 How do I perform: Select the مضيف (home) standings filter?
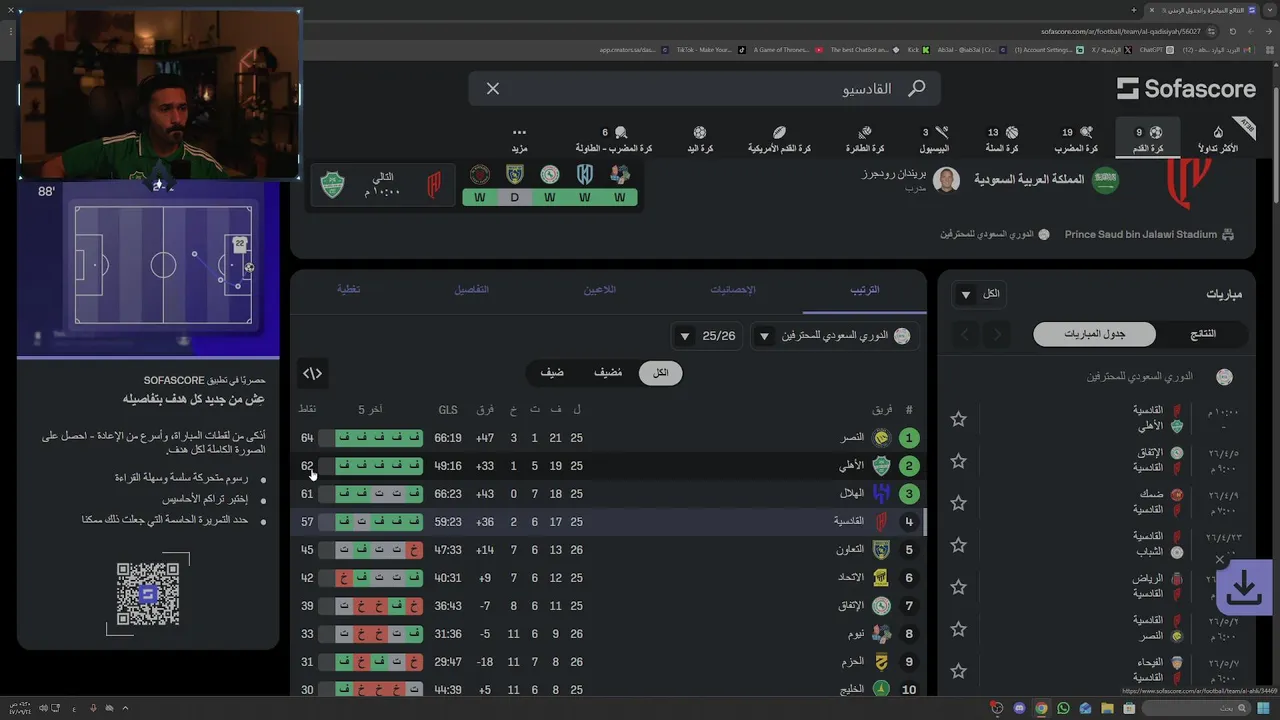[608, 373]
